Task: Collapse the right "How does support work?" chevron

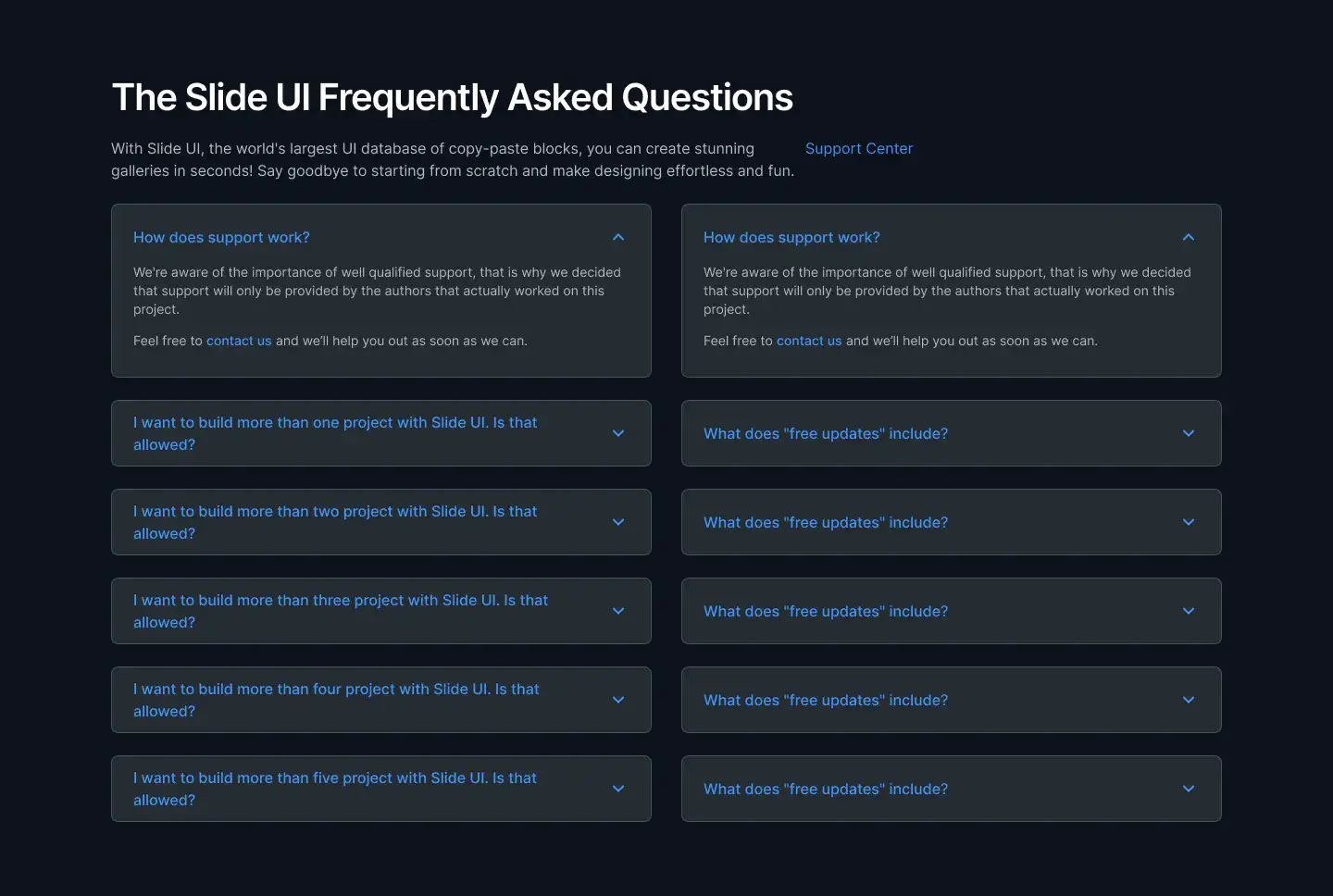Action: tap(1189, 238)
